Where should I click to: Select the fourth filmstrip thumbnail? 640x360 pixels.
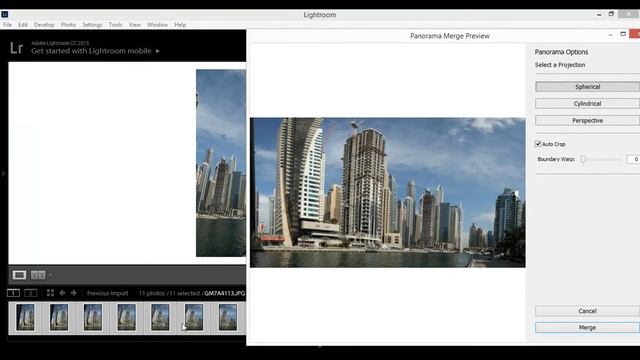coord(127,317)
